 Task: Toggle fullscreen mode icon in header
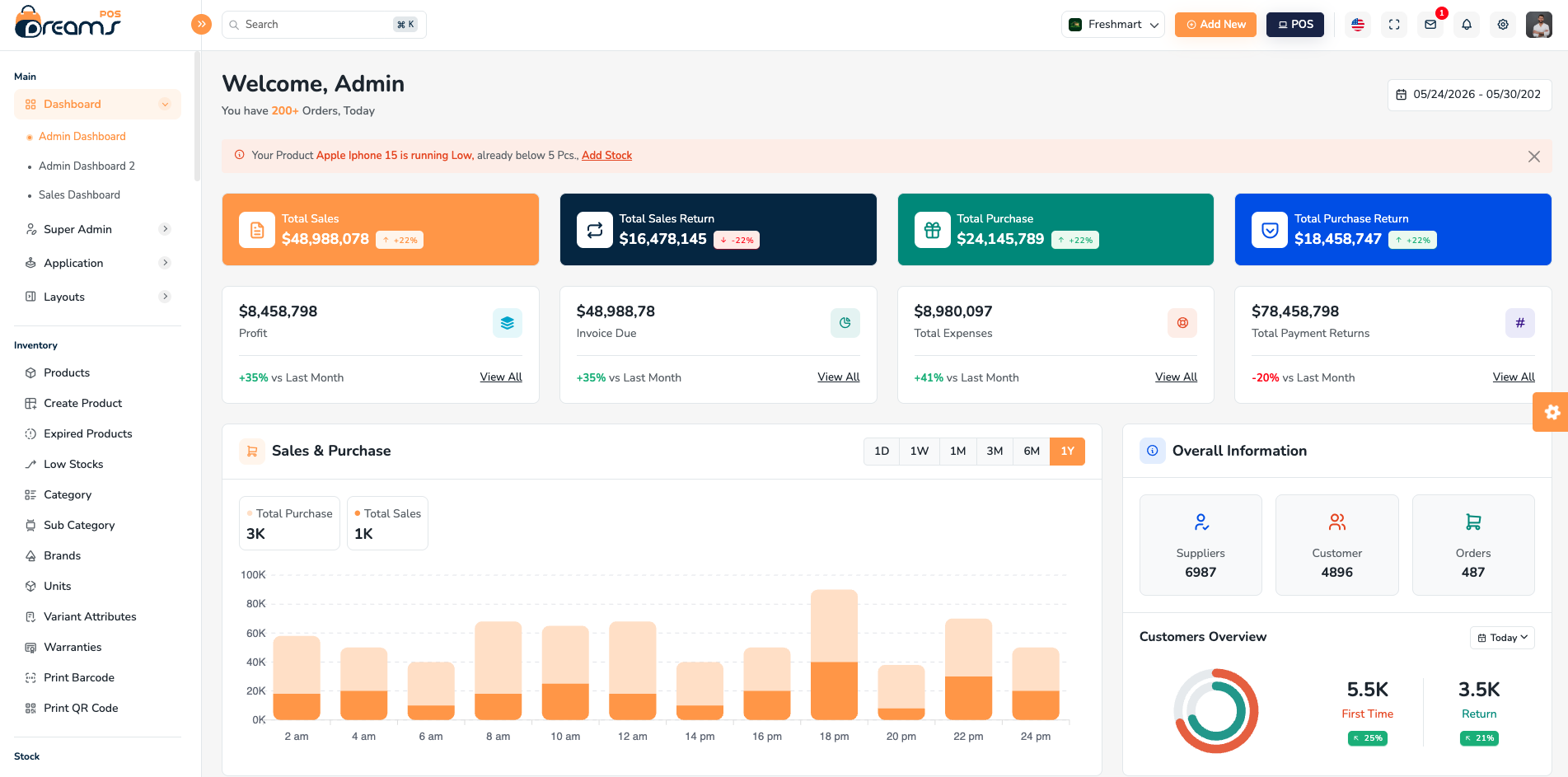click(x=1394, y=25)
